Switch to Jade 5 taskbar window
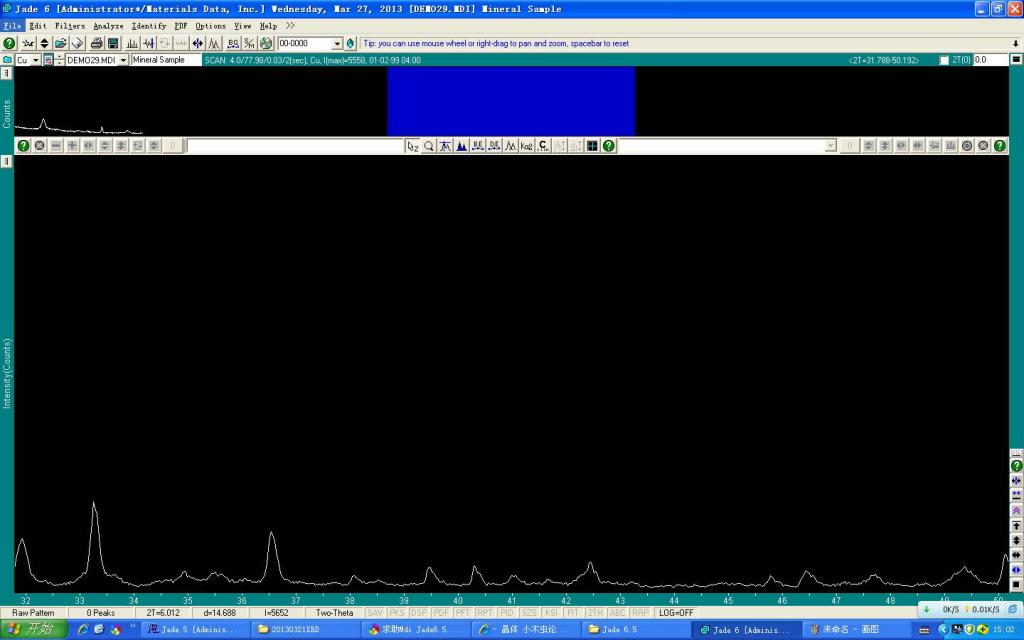 (x=196, y=630)
